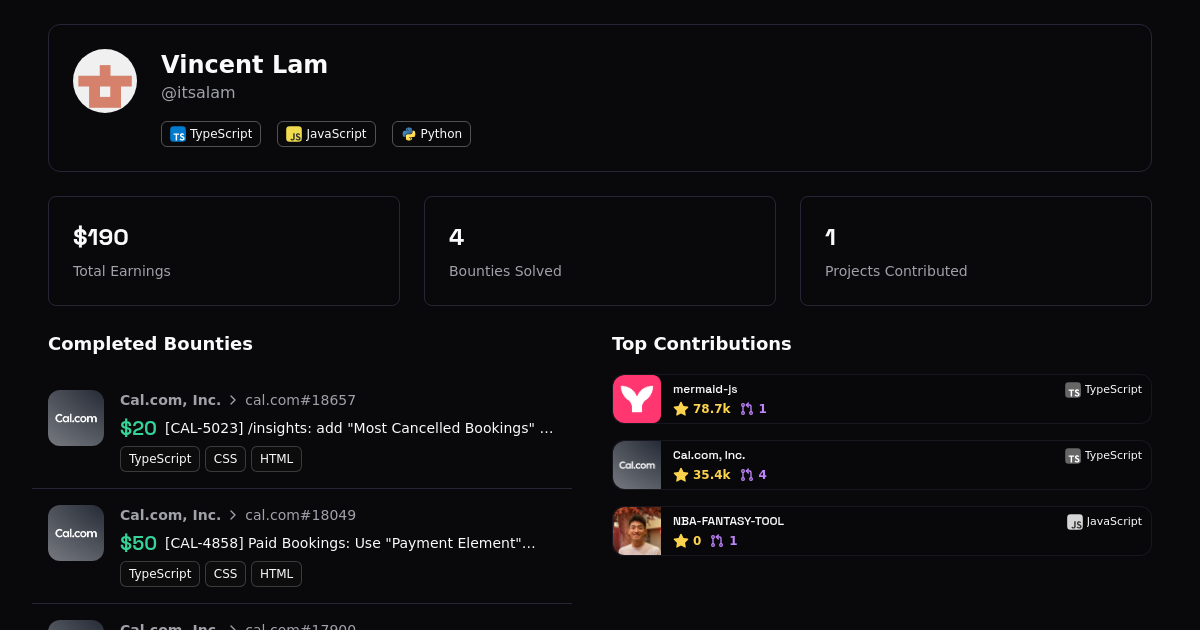This screenshot has width=1200, height=630.
Task: Click the NBA-FANTASY-TOOL project photo
Action: coord(637,531)
